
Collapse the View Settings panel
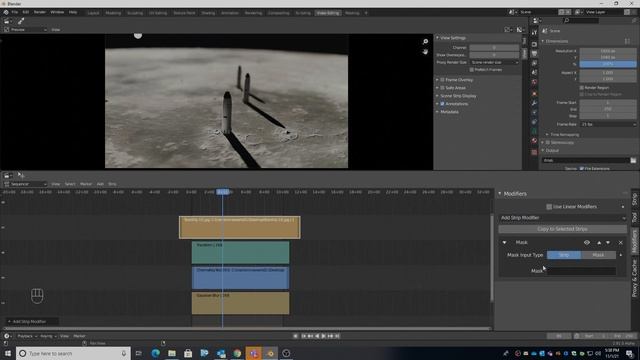(x=437, y=38)
